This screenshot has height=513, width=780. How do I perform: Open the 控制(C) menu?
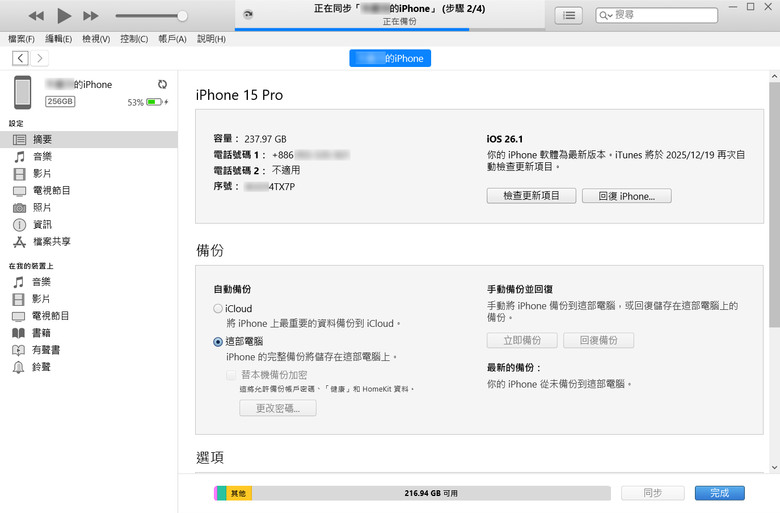point(134,39)
